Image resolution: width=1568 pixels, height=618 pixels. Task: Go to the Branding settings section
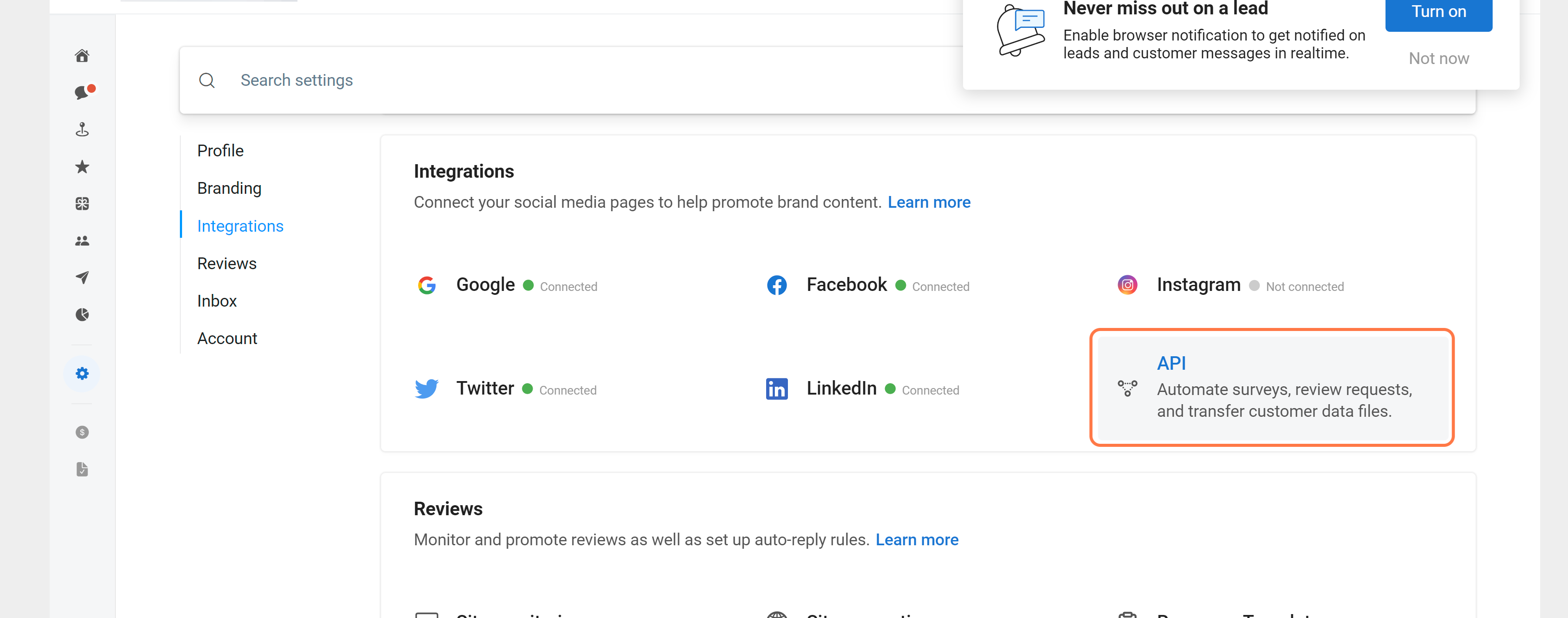click(229, 188)
